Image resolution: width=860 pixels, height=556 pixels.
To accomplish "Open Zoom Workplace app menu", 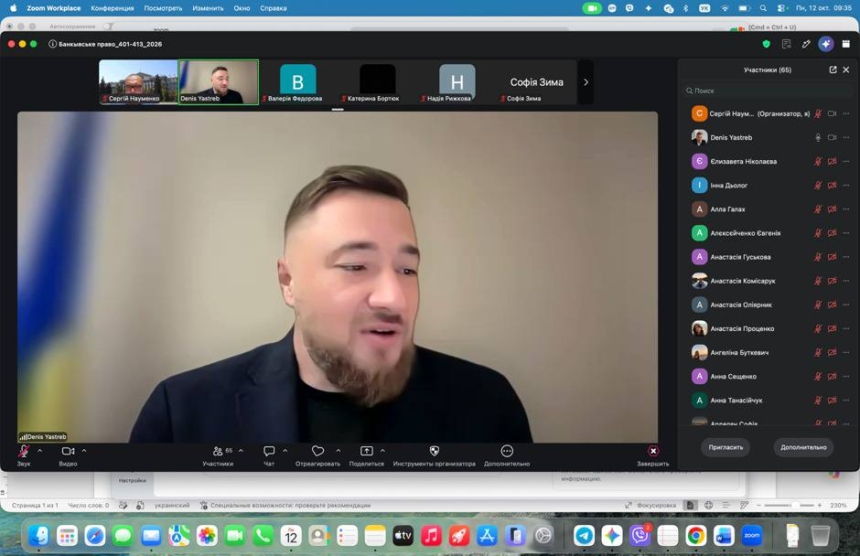I will 54,8.
